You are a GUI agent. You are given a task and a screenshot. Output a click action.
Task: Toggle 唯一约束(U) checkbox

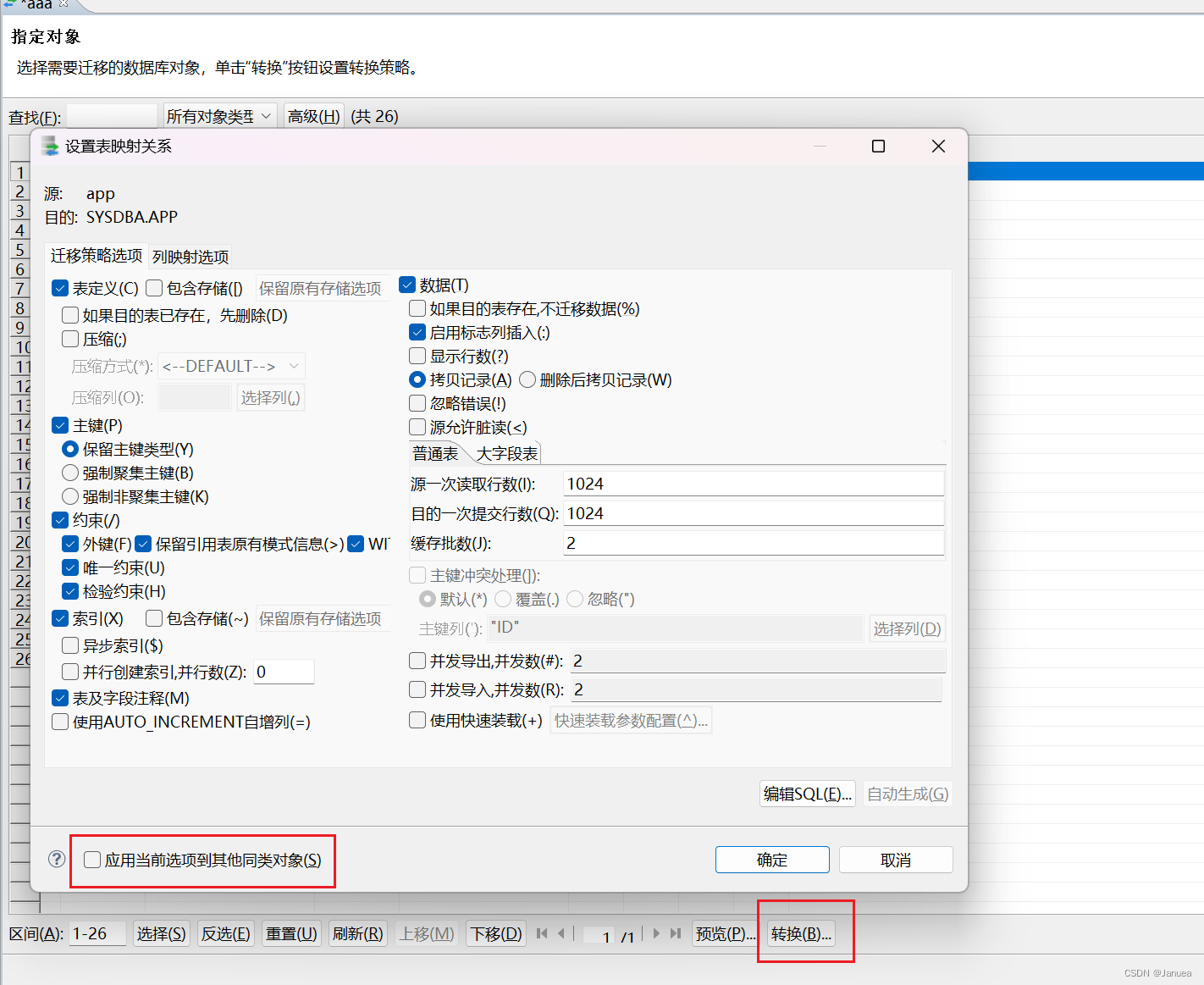(x=70, y=567)
